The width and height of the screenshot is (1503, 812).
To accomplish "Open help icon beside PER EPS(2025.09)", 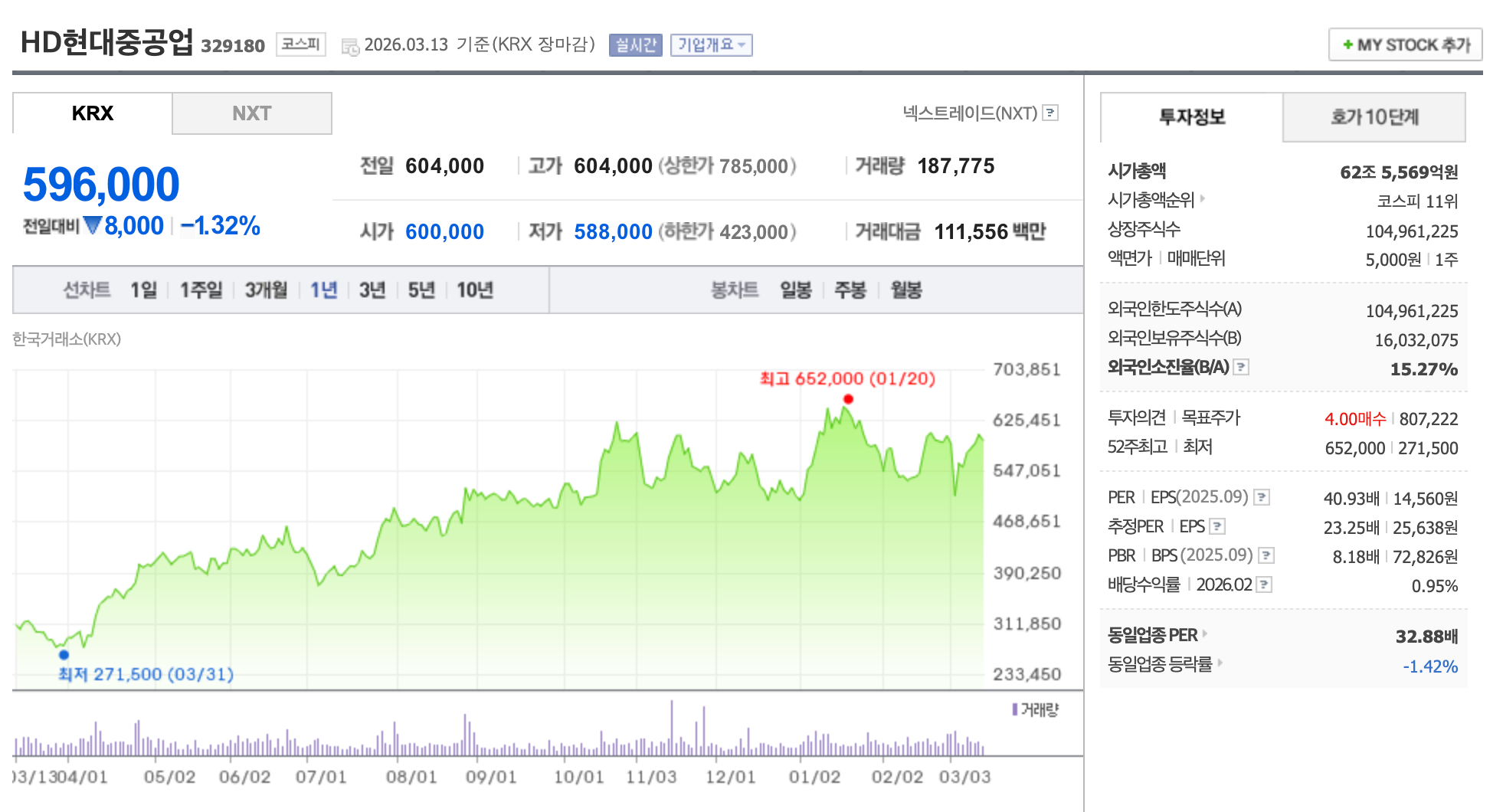I will 1262,497.
